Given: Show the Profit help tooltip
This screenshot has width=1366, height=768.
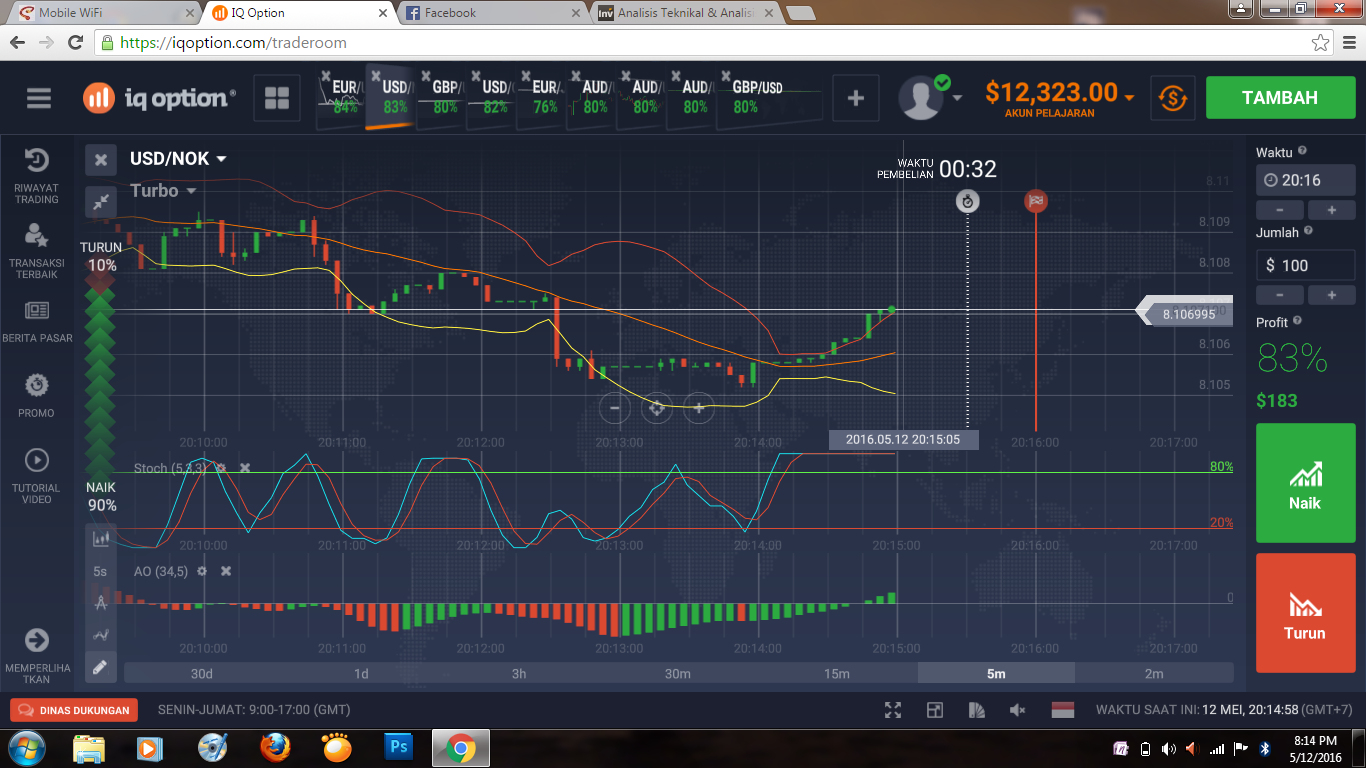Looking at the screenshot, I should click(x=1297, y=322).
